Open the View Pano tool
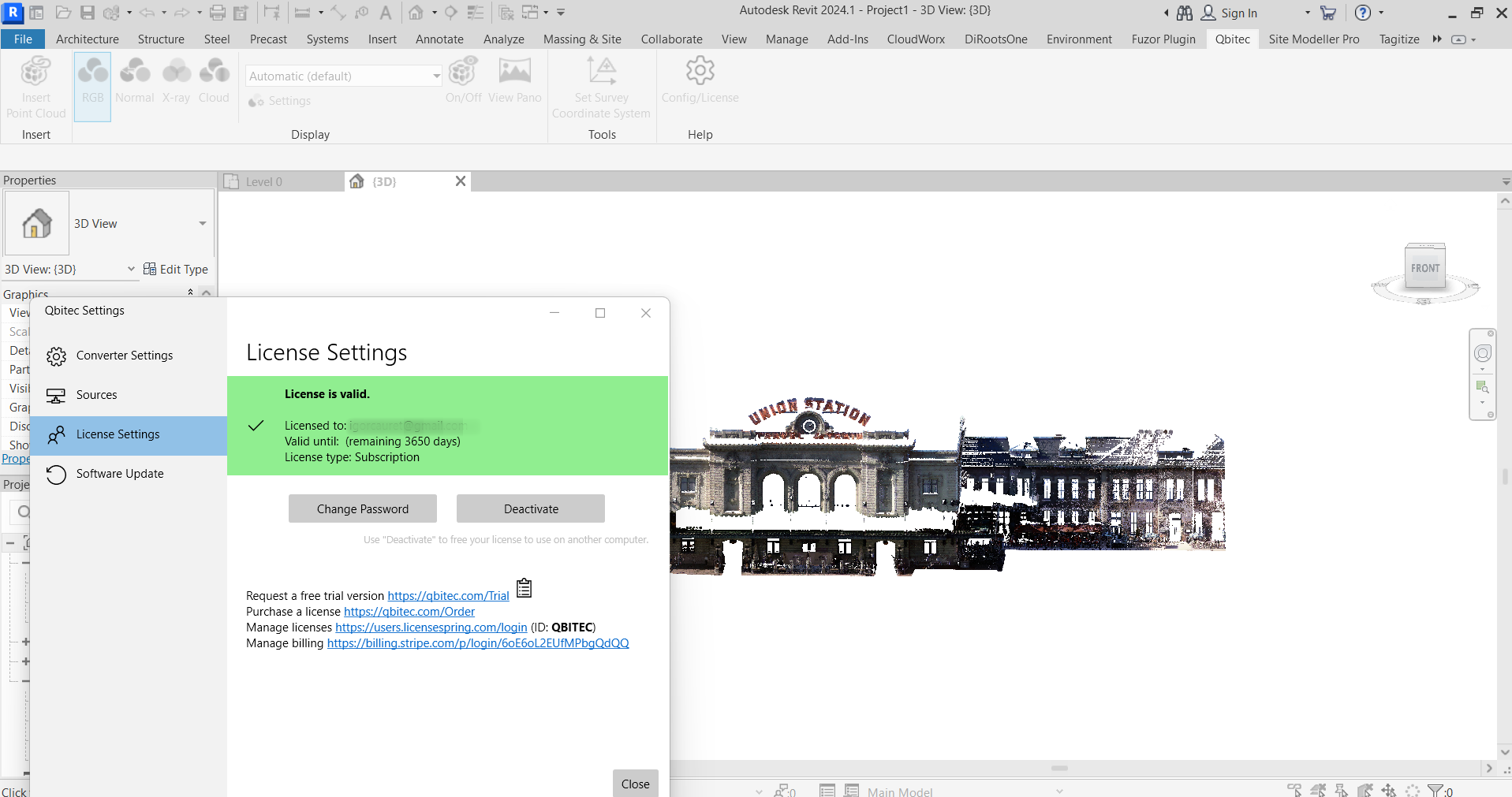This screenshot has height=797, width=1512. [x=514, y=80]
